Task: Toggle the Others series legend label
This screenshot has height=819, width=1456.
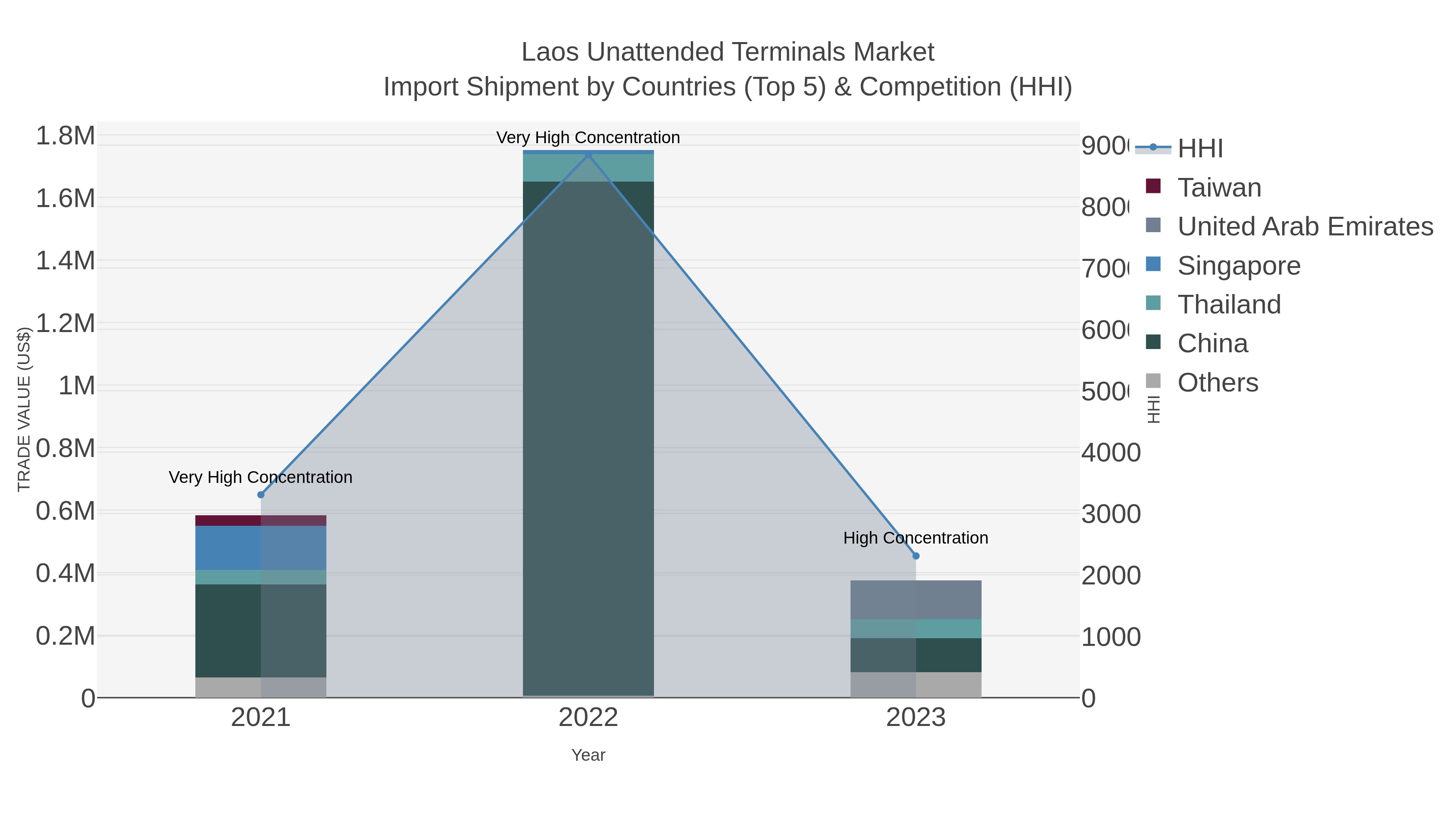Action: pos(1218,382)
